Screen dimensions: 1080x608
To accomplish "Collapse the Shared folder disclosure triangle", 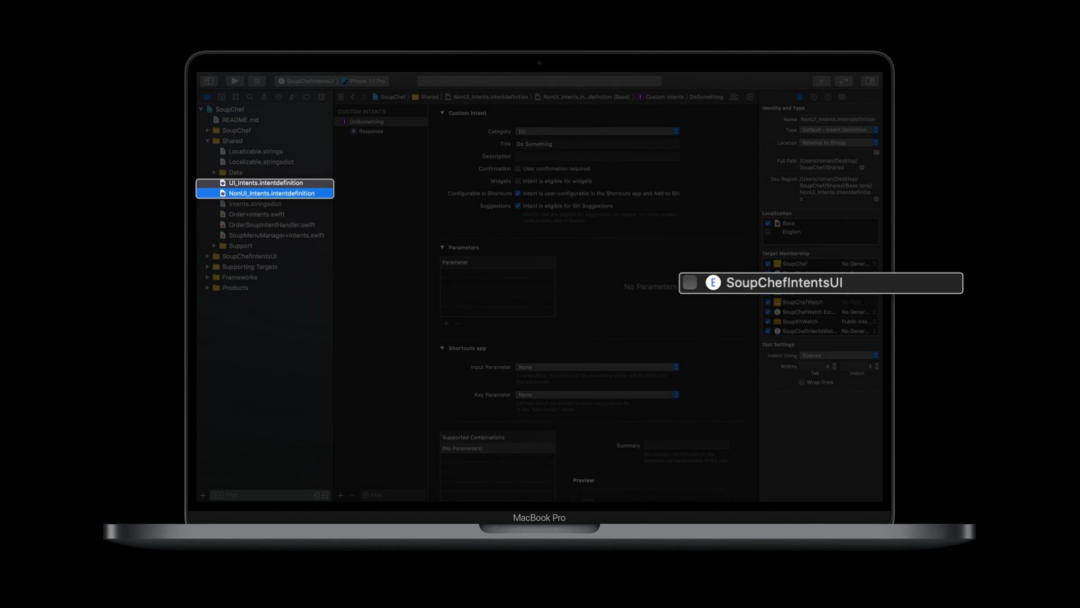I will 208,140.
